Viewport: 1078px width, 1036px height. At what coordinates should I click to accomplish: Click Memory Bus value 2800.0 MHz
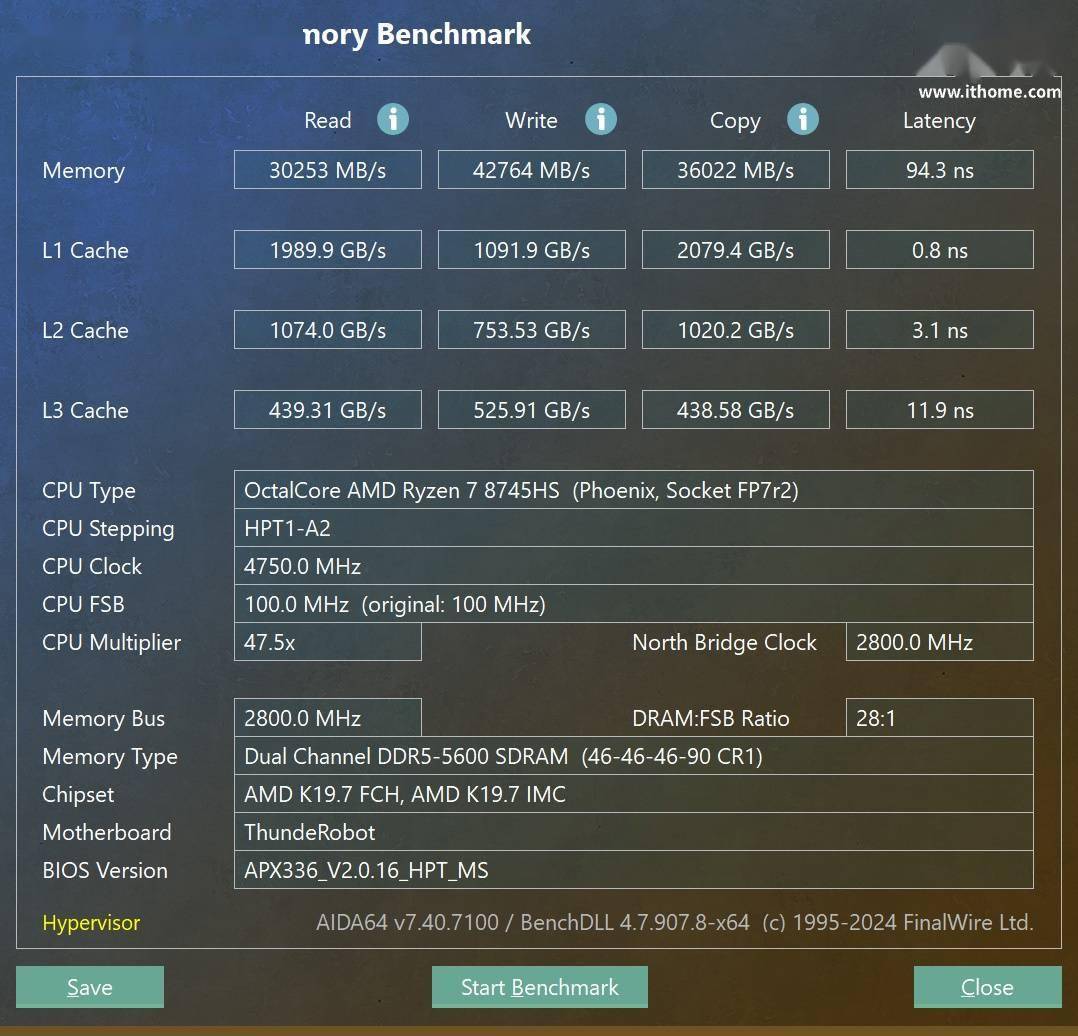coord(328,718)
